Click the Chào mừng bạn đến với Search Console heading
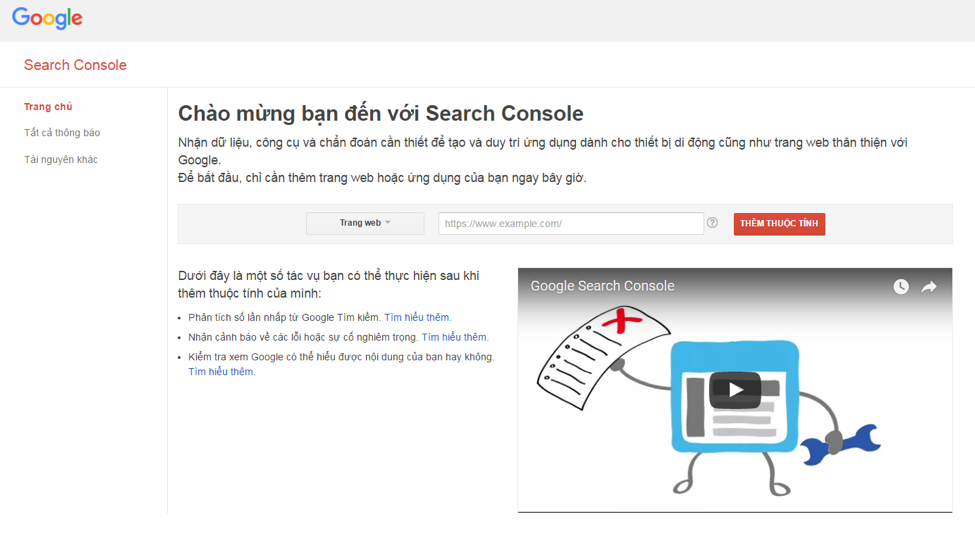This screenshot has width=975, height=548. click(x=381, y=113)
